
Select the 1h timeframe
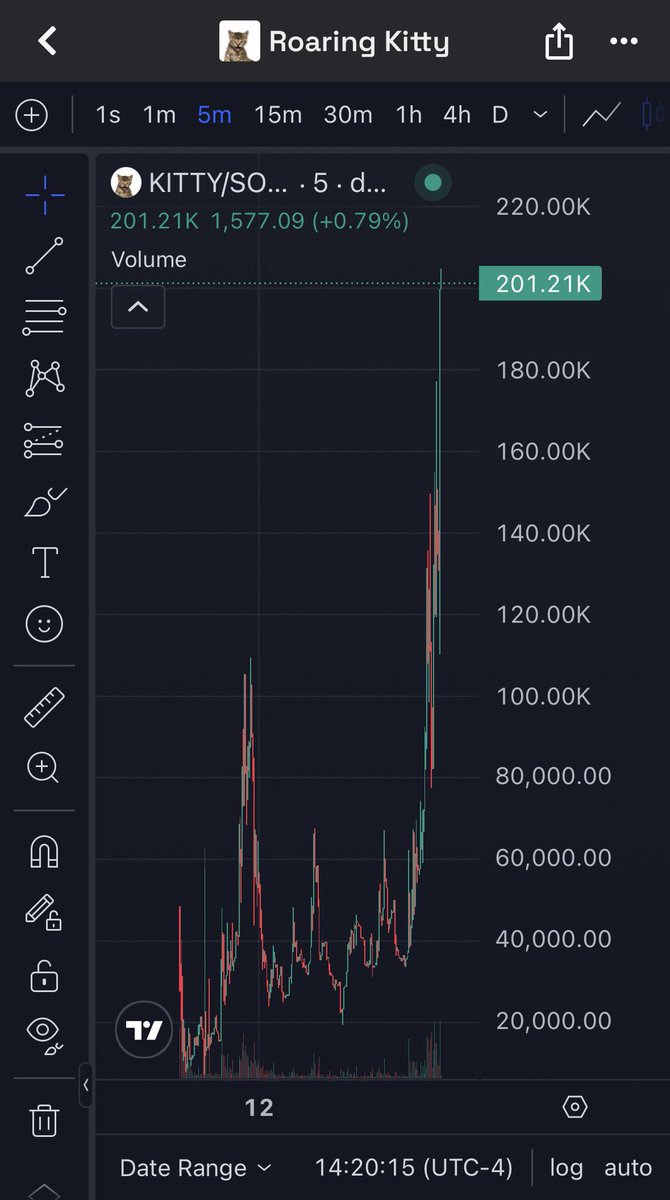408,115
